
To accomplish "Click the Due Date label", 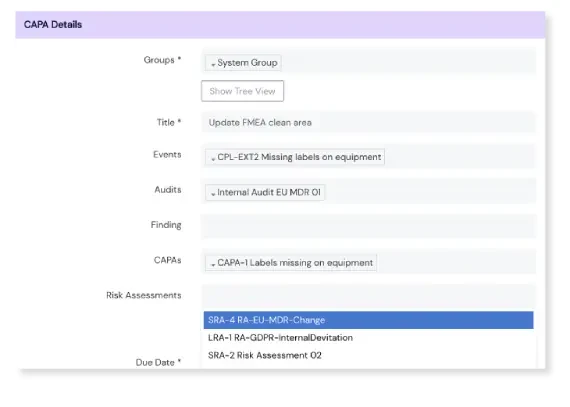I will pyautogui.click(x=158, y=362).
